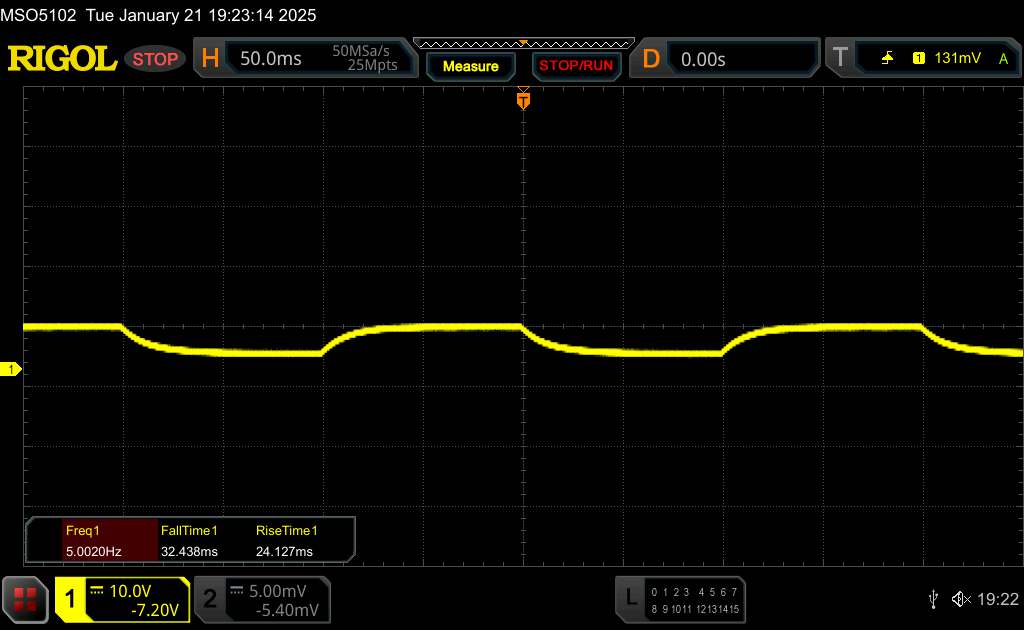Select the Freq1 measurement result
The height and width of the screenshot is (630, 1024).
click(92, 541)
